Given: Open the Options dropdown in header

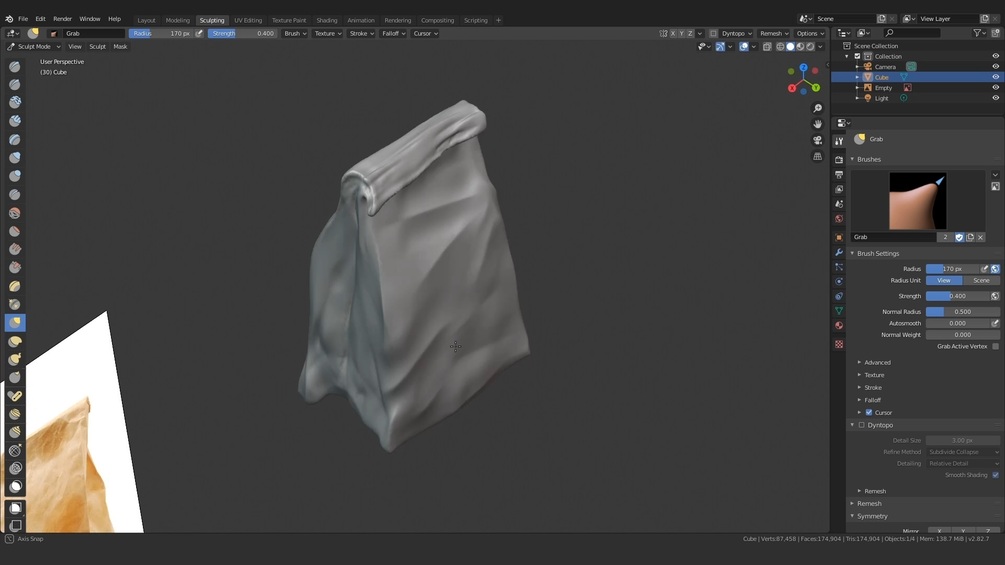Looking at the screenshot, I should [x=810, y=33].
